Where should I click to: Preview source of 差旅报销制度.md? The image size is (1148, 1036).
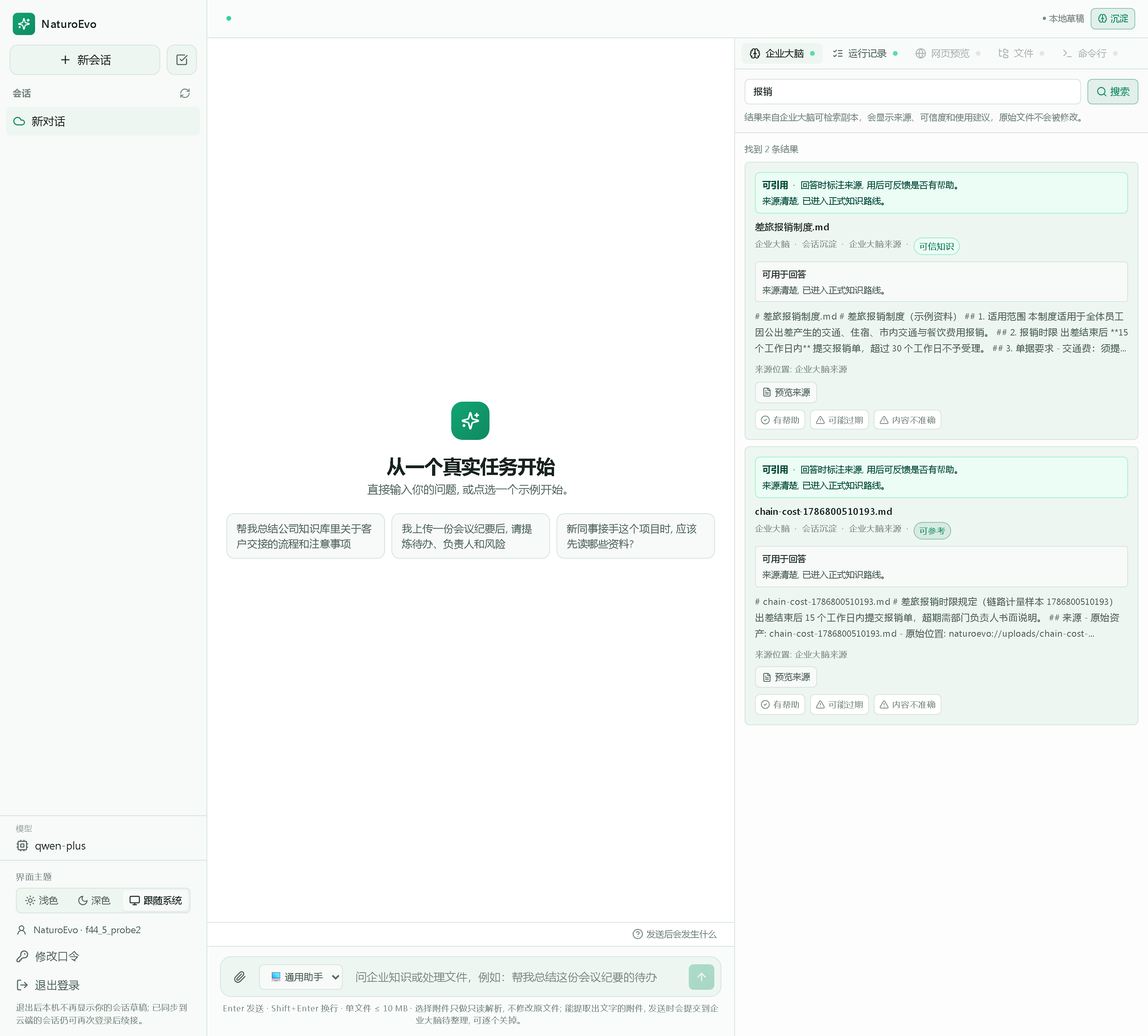pos(786,392)
